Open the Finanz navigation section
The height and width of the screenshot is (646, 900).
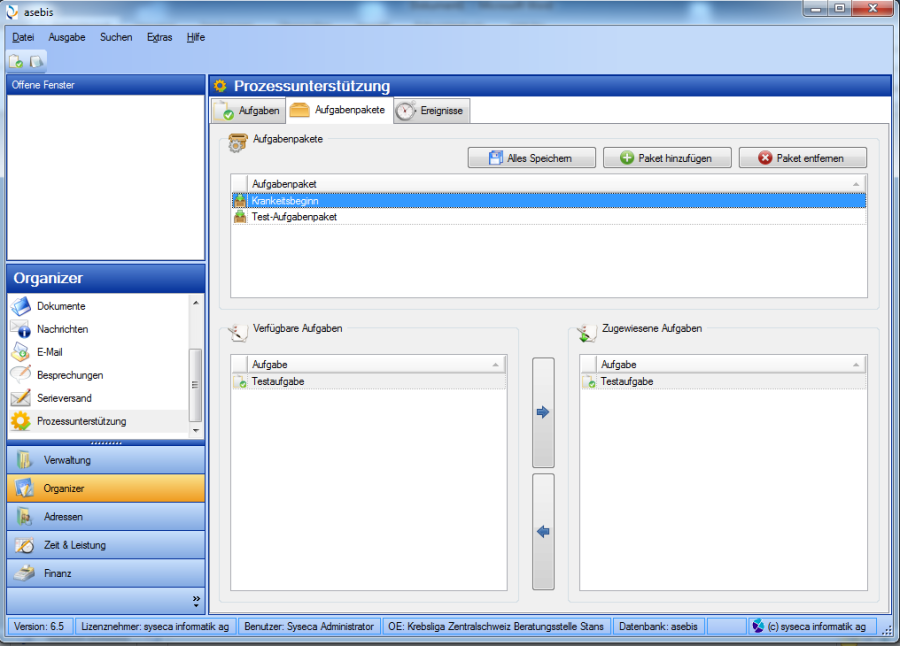106,573
